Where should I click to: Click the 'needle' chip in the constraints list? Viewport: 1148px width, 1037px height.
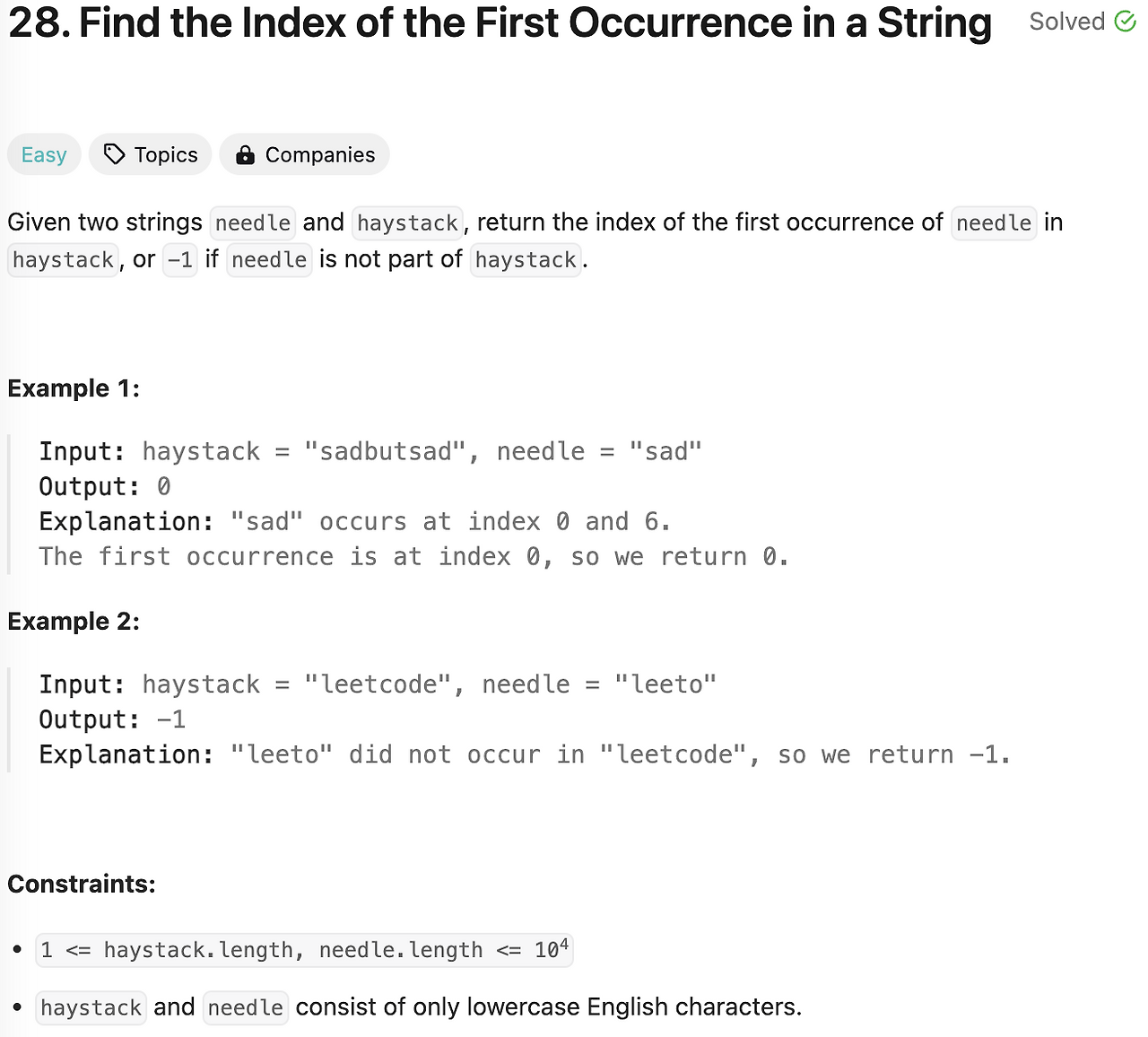[x=245, y=1007]
